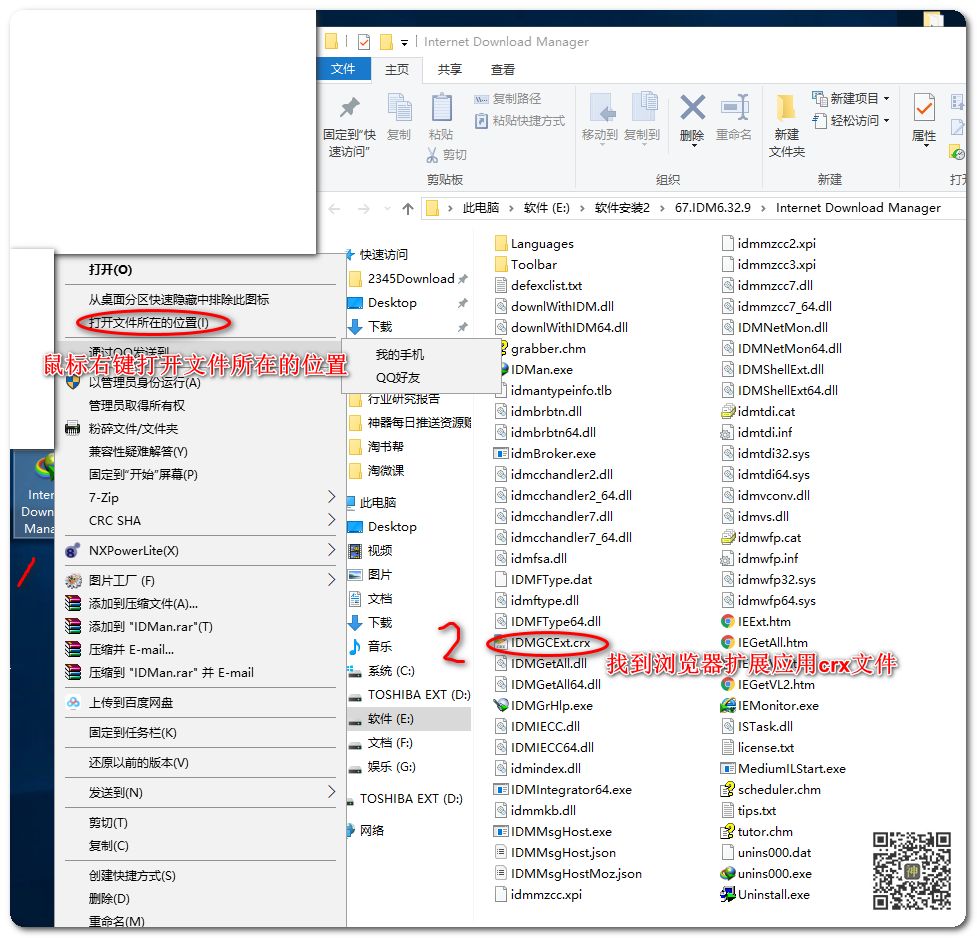Screen dimensions: 977x938
Task: Click the Pin to Quick access ribbon icon
Action: click(x=349, y=108)
